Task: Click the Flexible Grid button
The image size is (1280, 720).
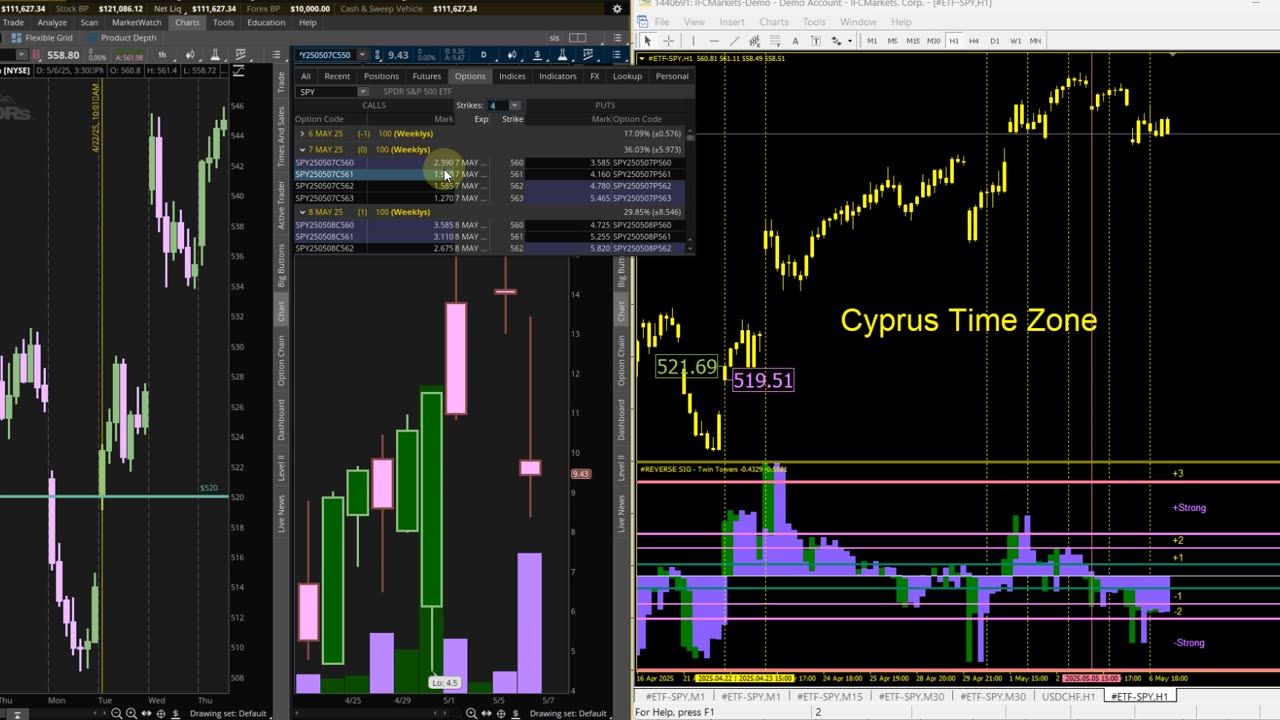Action: point(42,38)
